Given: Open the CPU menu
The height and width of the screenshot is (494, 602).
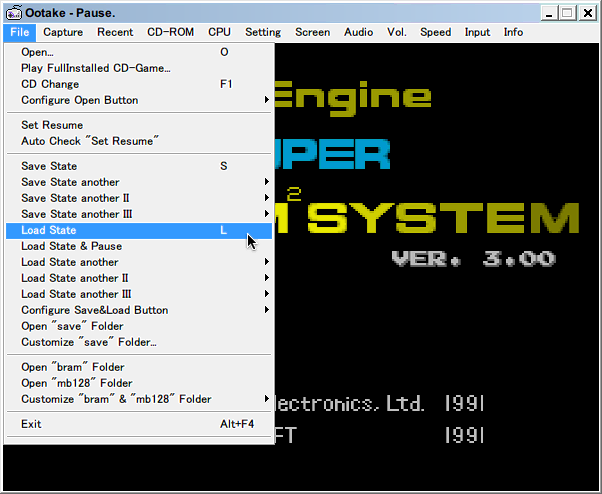Looking at the screenshot, I should coord(219,32).
